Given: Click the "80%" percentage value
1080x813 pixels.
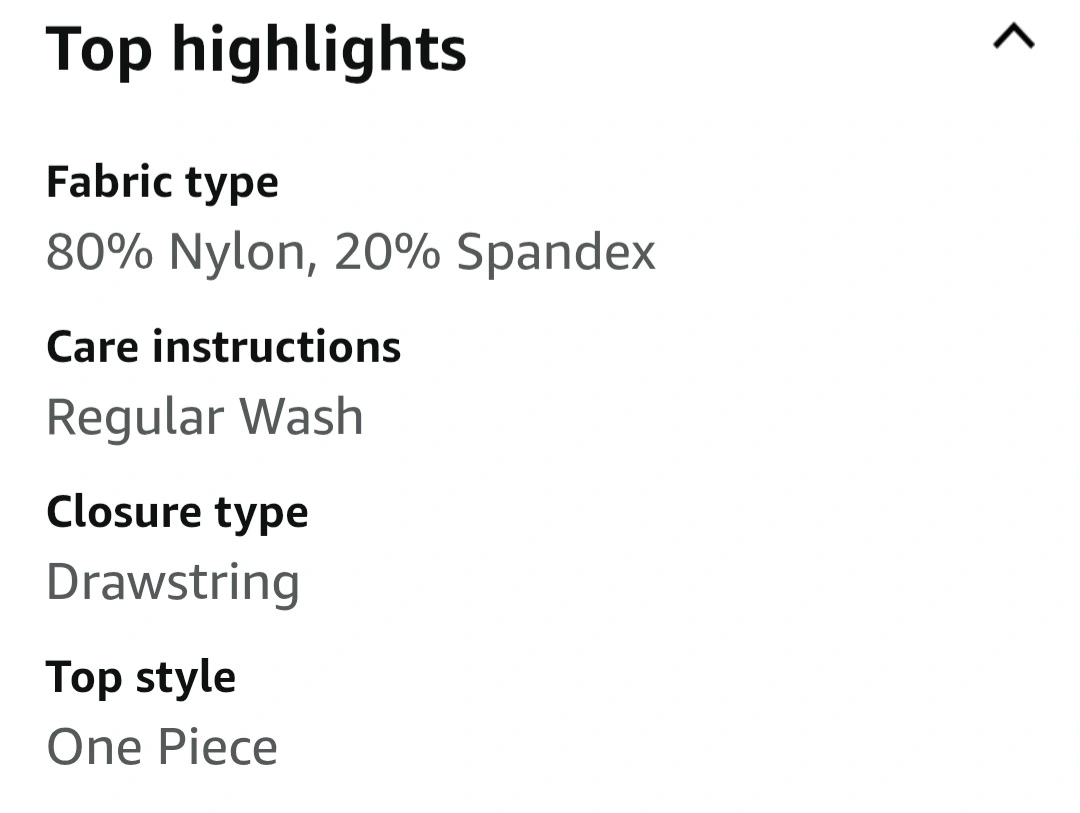Looking at the screenshot, I should pos(101,252).
